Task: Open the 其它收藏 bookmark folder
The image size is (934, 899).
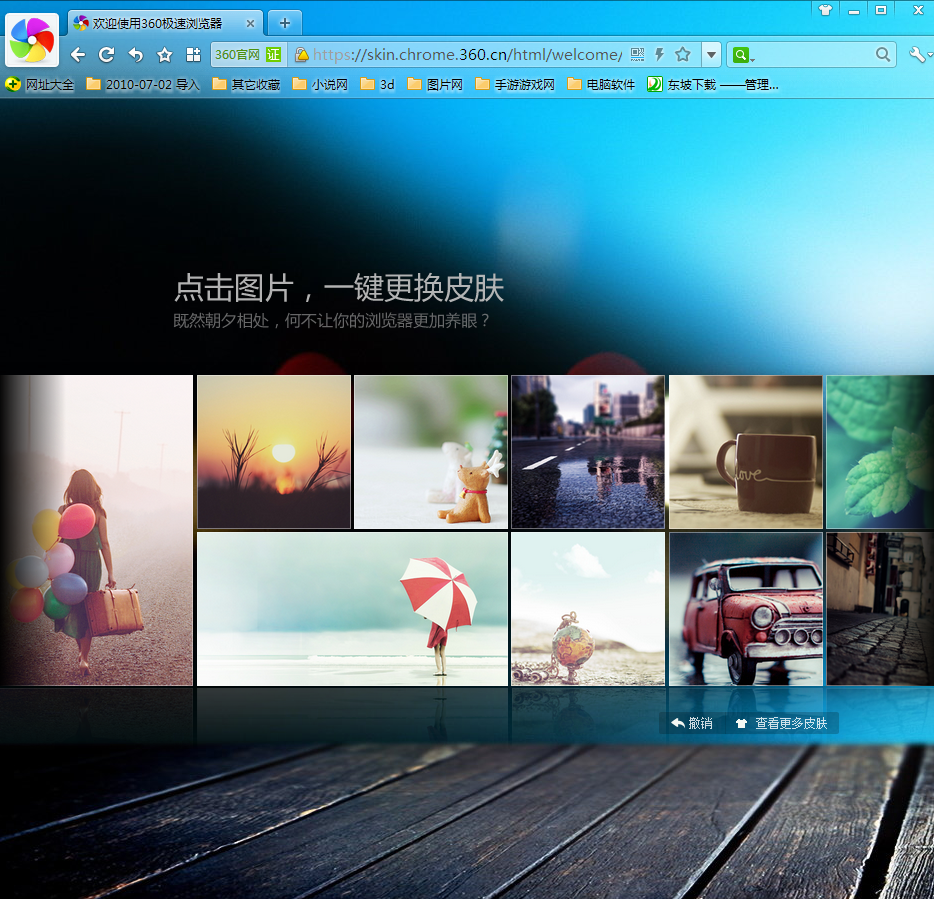Action: pos(246,85)
